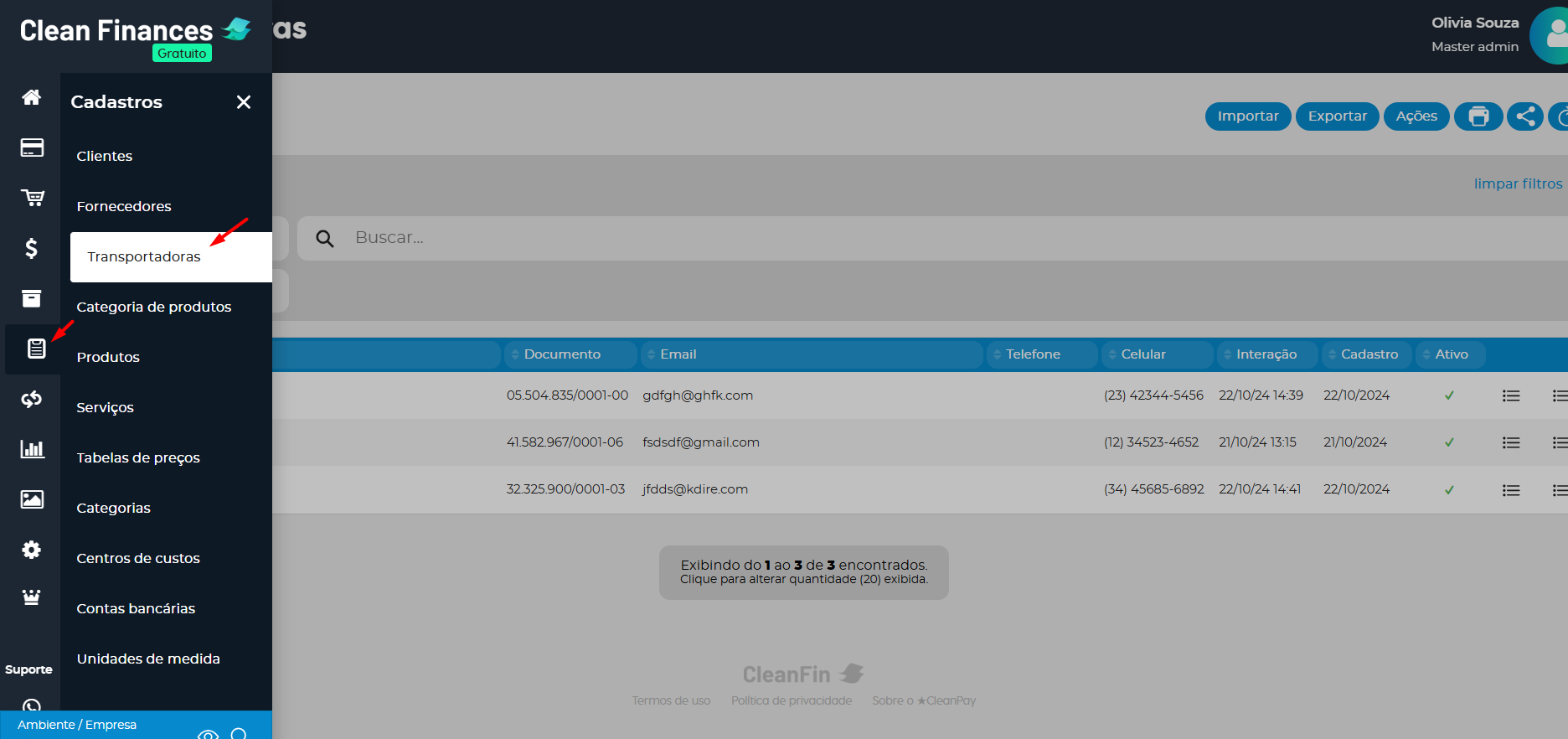
Task: Click the share icon button
Action: click(1525, 116)
